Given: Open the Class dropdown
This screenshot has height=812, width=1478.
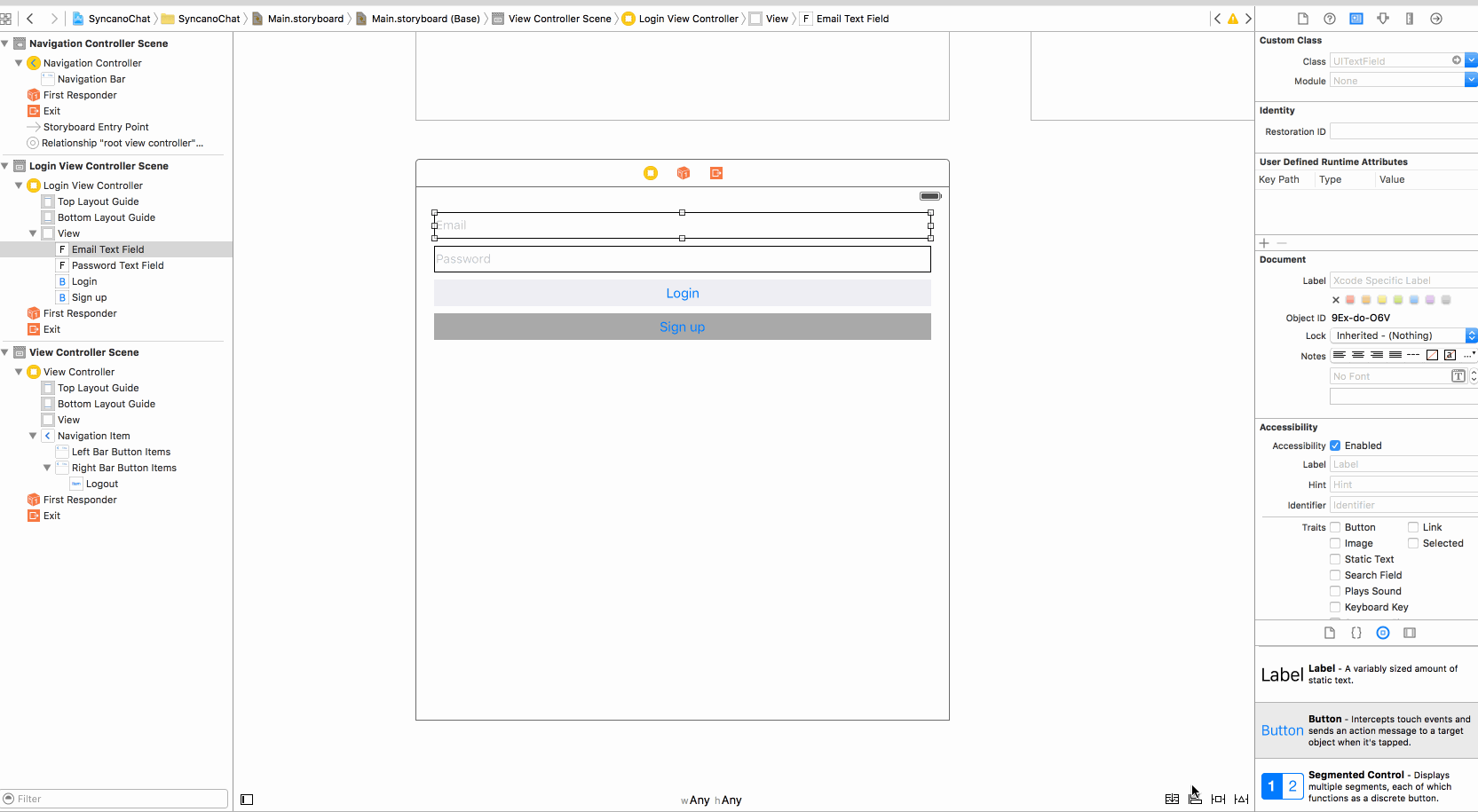Looking at the screenshot, I should pos(1471,60).
